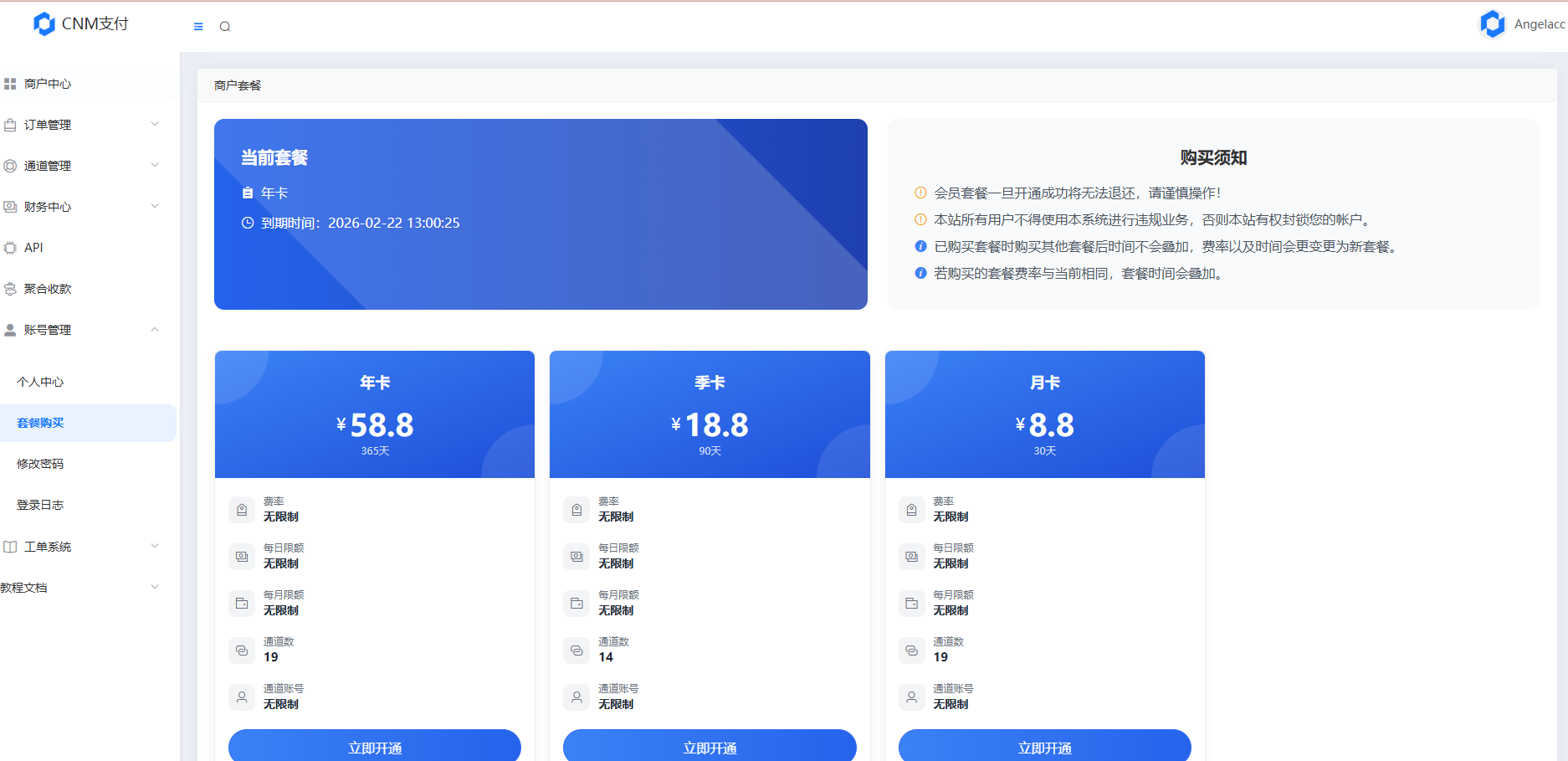This screenshot has height=761, width=1568.
Task: Click the 90天 duration label
Action: tap(710, 451)
